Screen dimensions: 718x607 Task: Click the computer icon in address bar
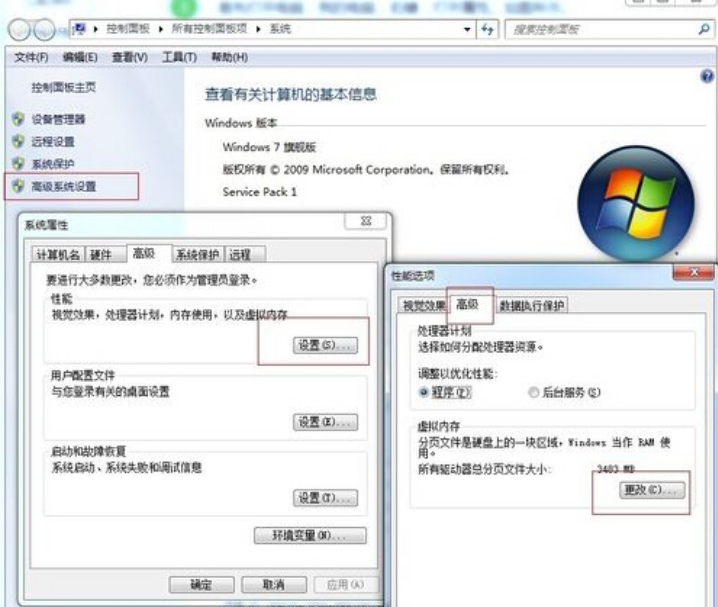click(x=80, y=29)
